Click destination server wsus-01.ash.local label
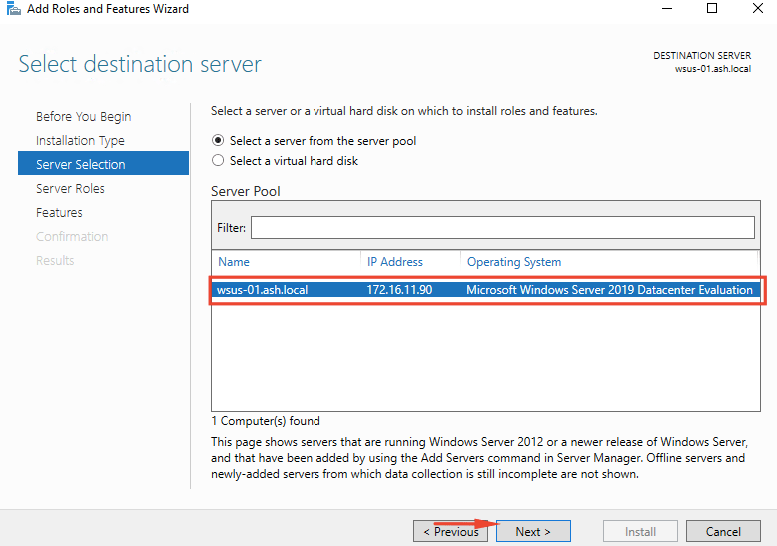The width and height of the screenshot is (777, 546). (713, 69)
